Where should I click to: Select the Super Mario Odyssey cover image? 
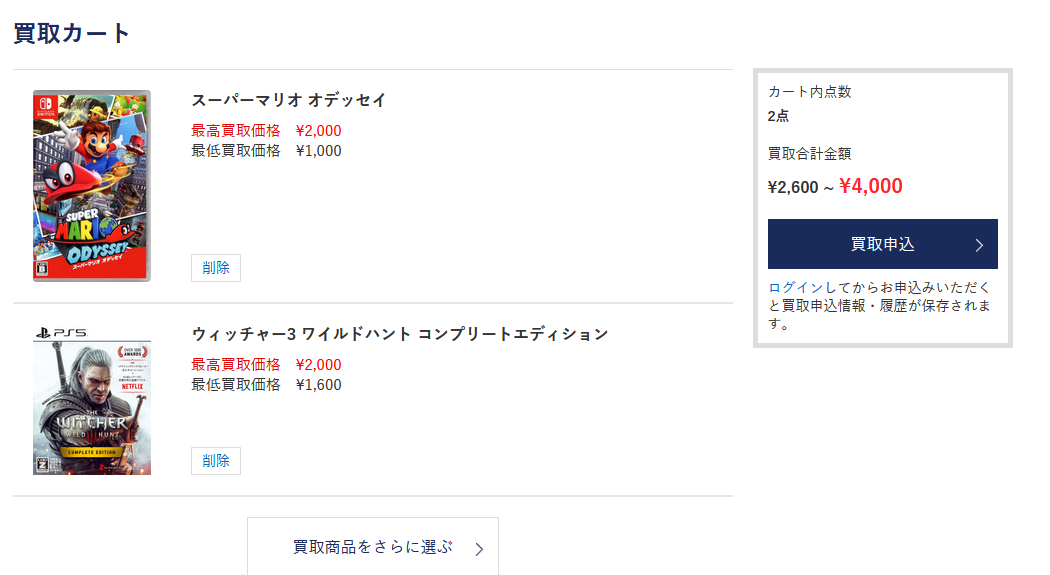(x=92, y=186)
